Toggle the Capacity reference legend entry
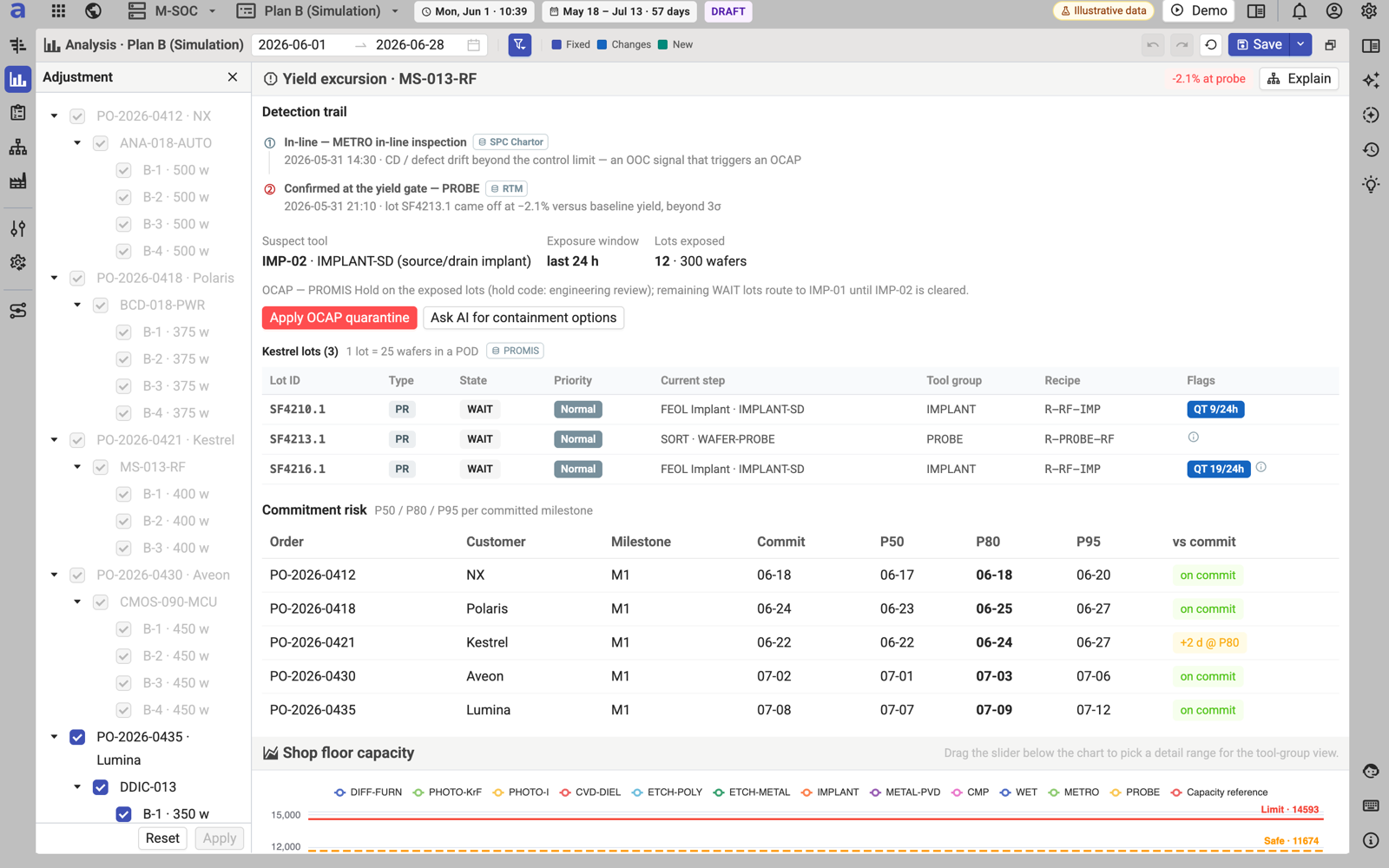The height and width of the screenshot is (868, 1389). coord(1219,792)
